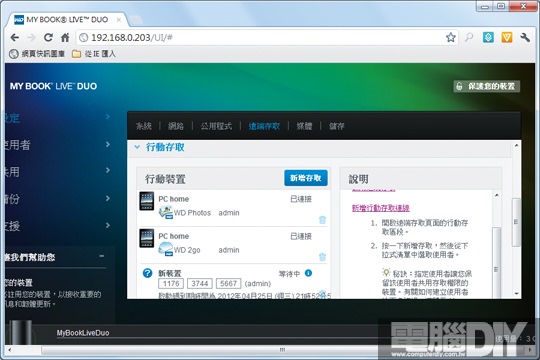Expand the 使用者 sidebar item arrow
The image size is (540, 360).
[x=108, y=144]
